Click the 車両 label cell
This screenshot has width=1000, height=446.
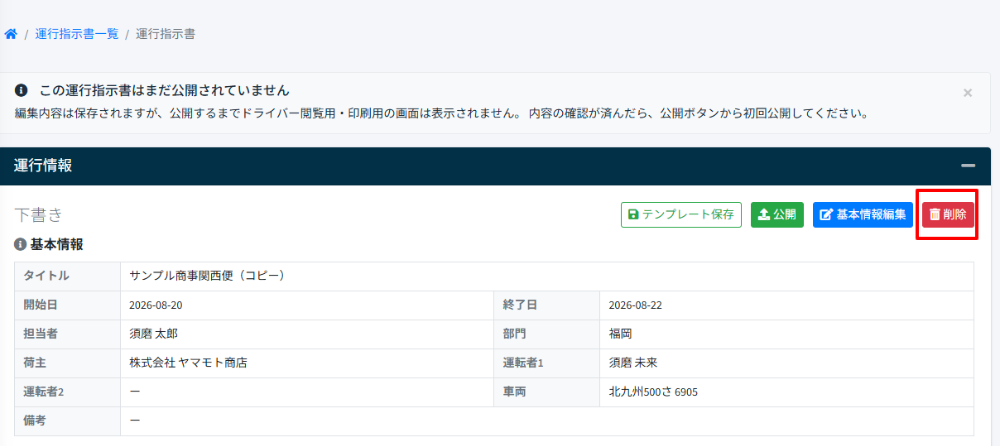click(x=547, y=392)
